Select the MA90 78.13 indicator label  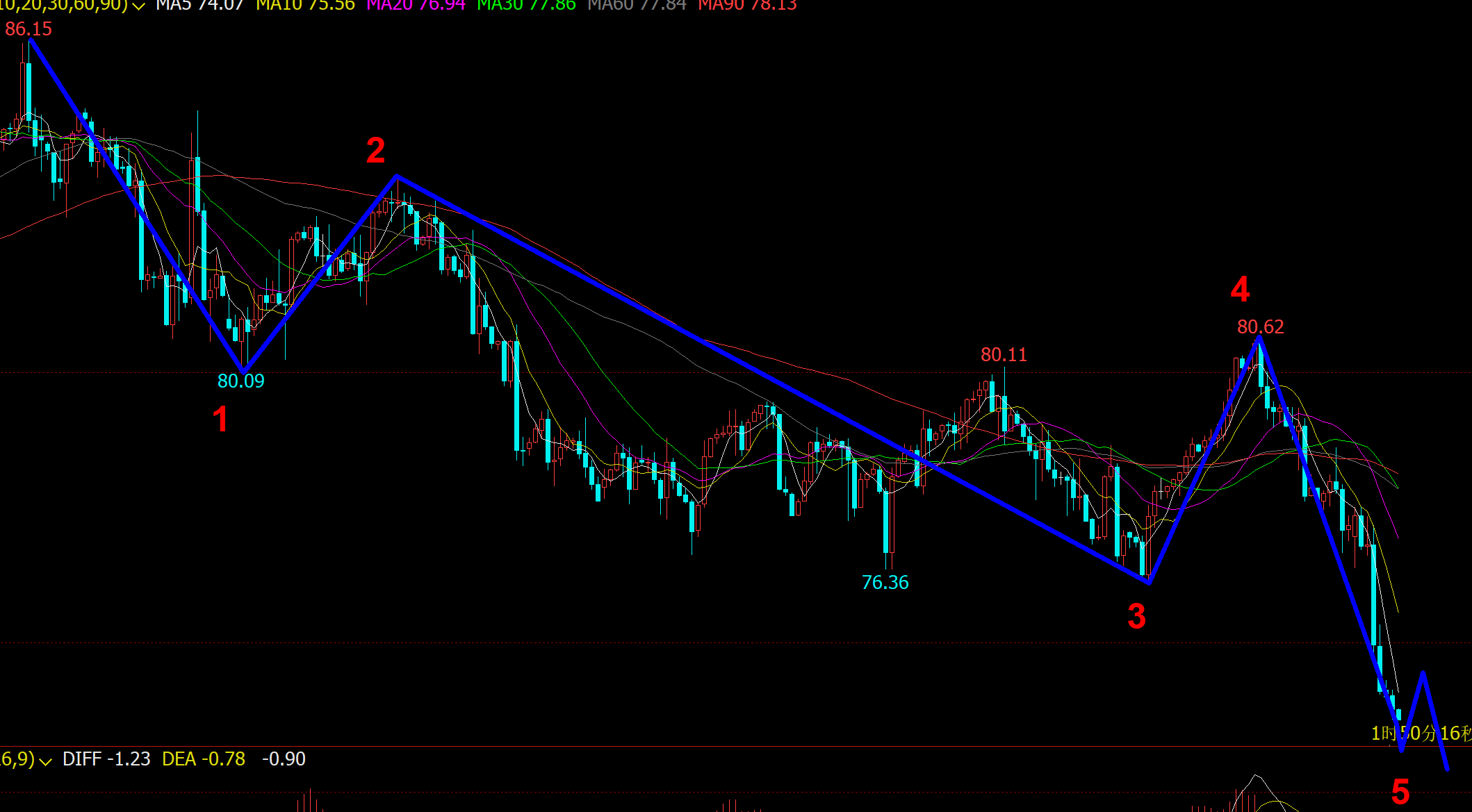pos(747,6)
